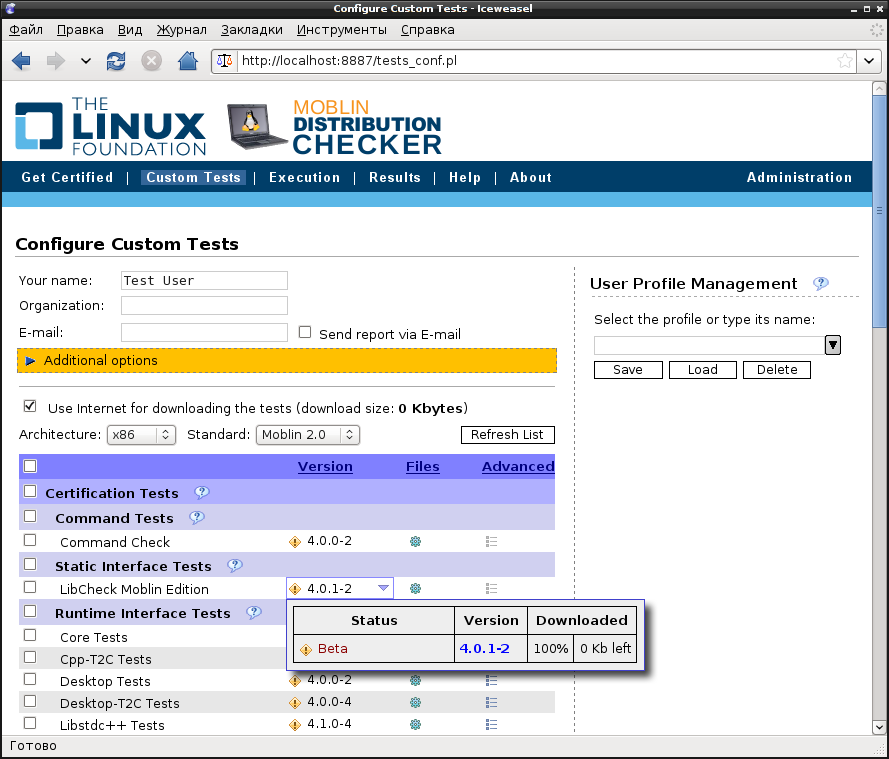The height and width of the screenshot is (759, 889).
Task: Click files gear icon for Desktop Tests
Action: [416, 680]
